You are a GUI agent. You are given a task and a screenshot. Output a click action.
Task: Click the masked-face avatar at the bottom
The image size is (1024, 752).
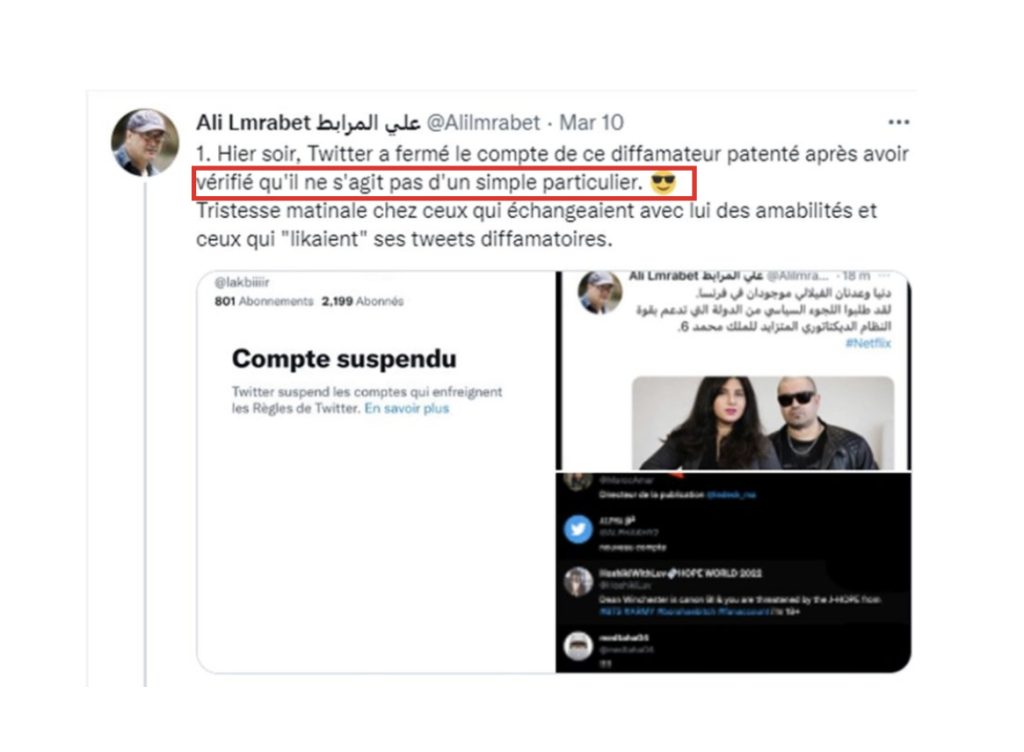[x=578, y=646]
